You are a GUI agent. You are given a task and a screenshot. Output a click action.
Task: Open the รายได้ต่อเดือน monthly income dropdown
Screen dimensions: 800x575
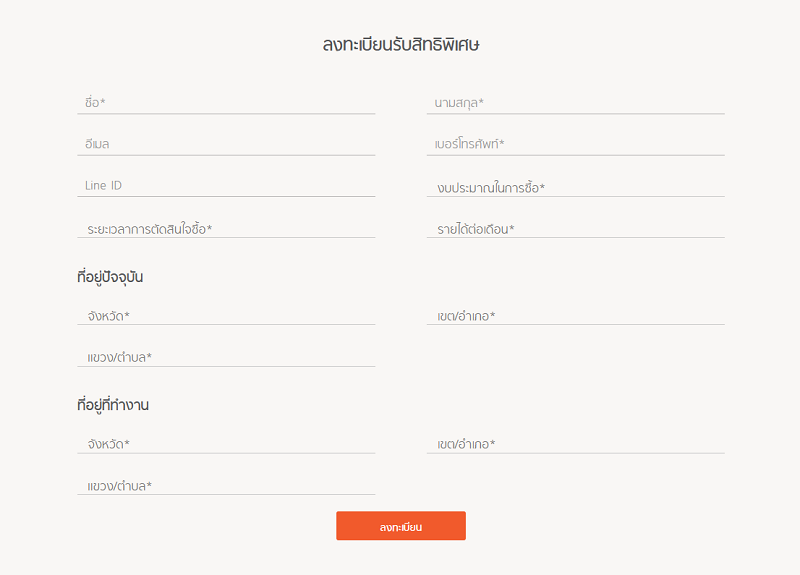[576, 229]
